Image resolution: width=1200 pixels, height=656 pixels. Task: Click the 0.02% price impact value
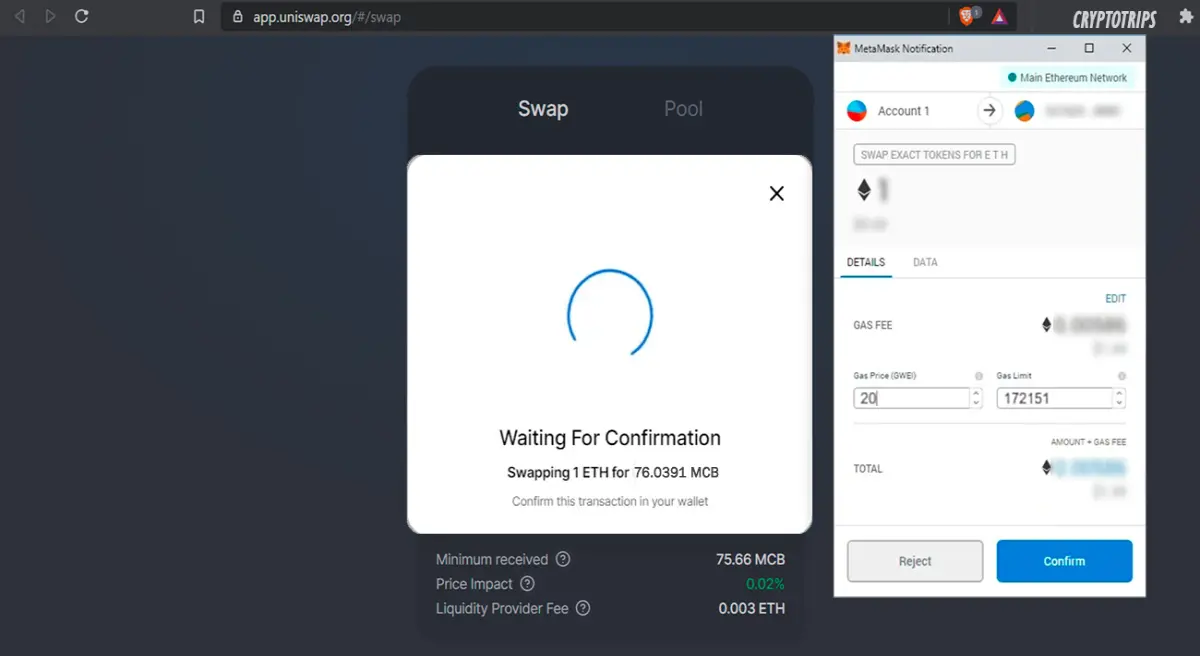pyautogui.click(x=765, y=584)
